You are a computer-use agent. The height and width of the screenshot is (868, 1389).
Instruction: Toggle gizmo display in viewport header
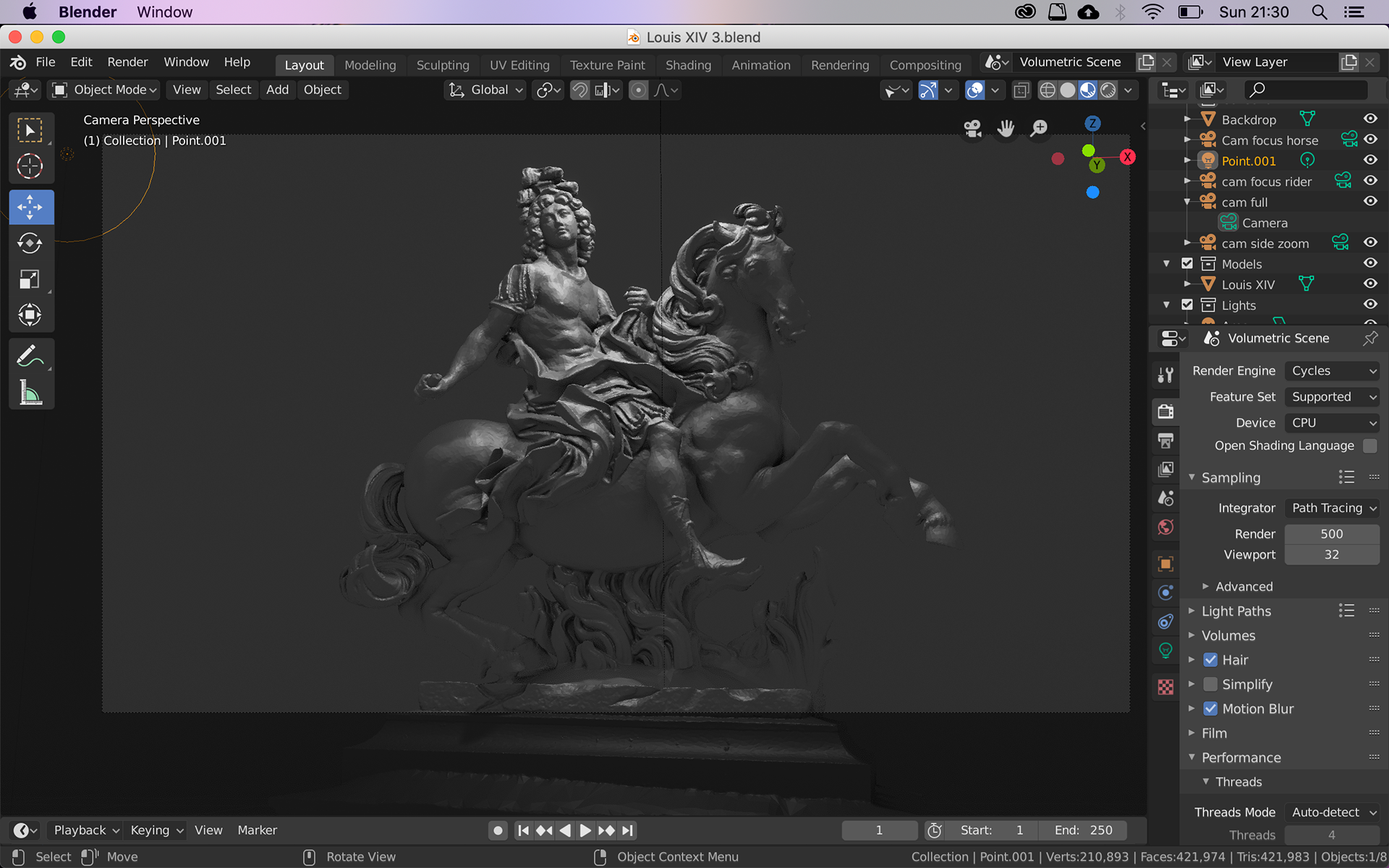(x=928, y=90)
